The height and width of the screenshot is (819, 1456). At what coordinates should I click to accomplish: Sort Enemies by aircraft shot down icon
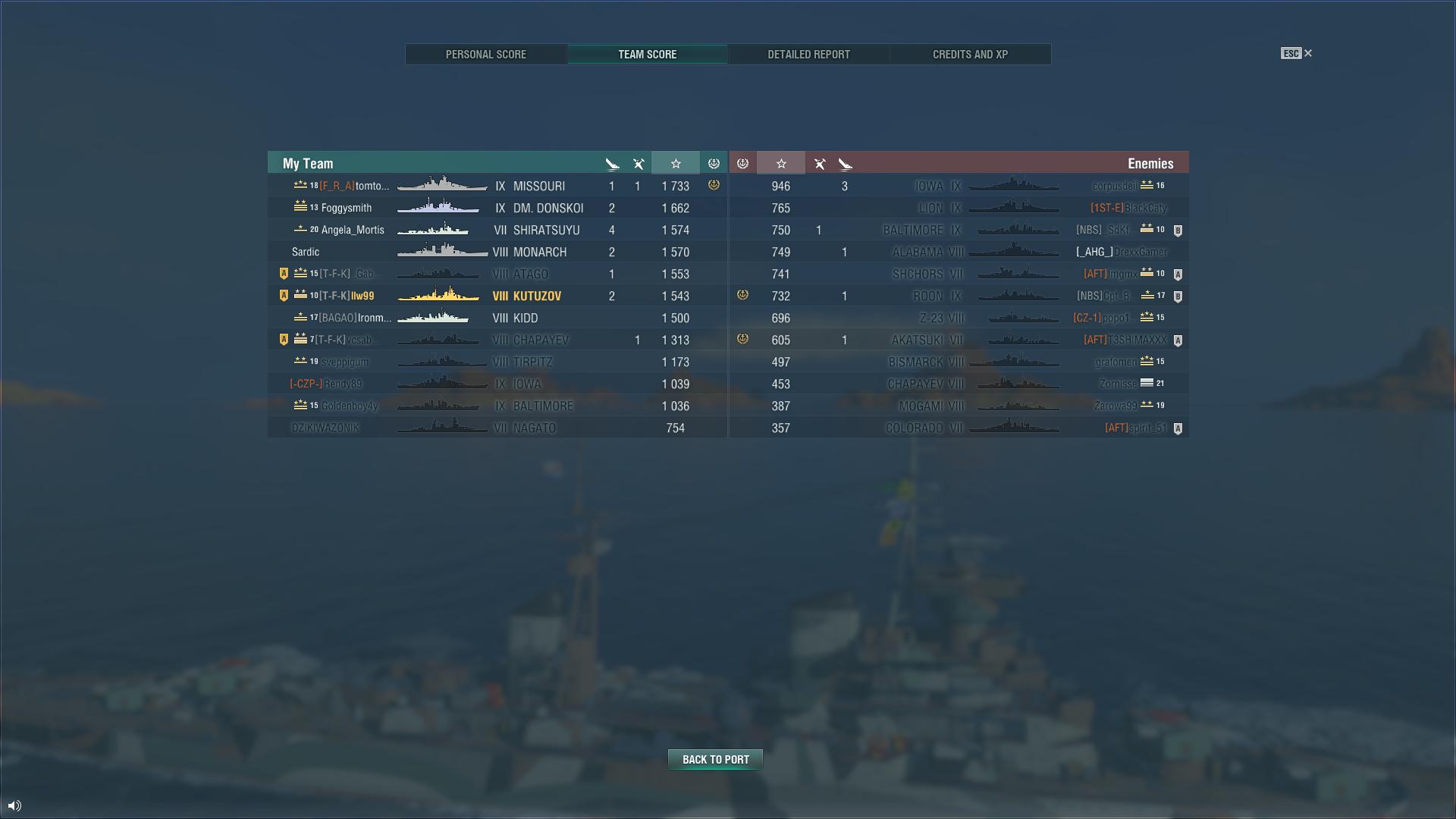819,164
